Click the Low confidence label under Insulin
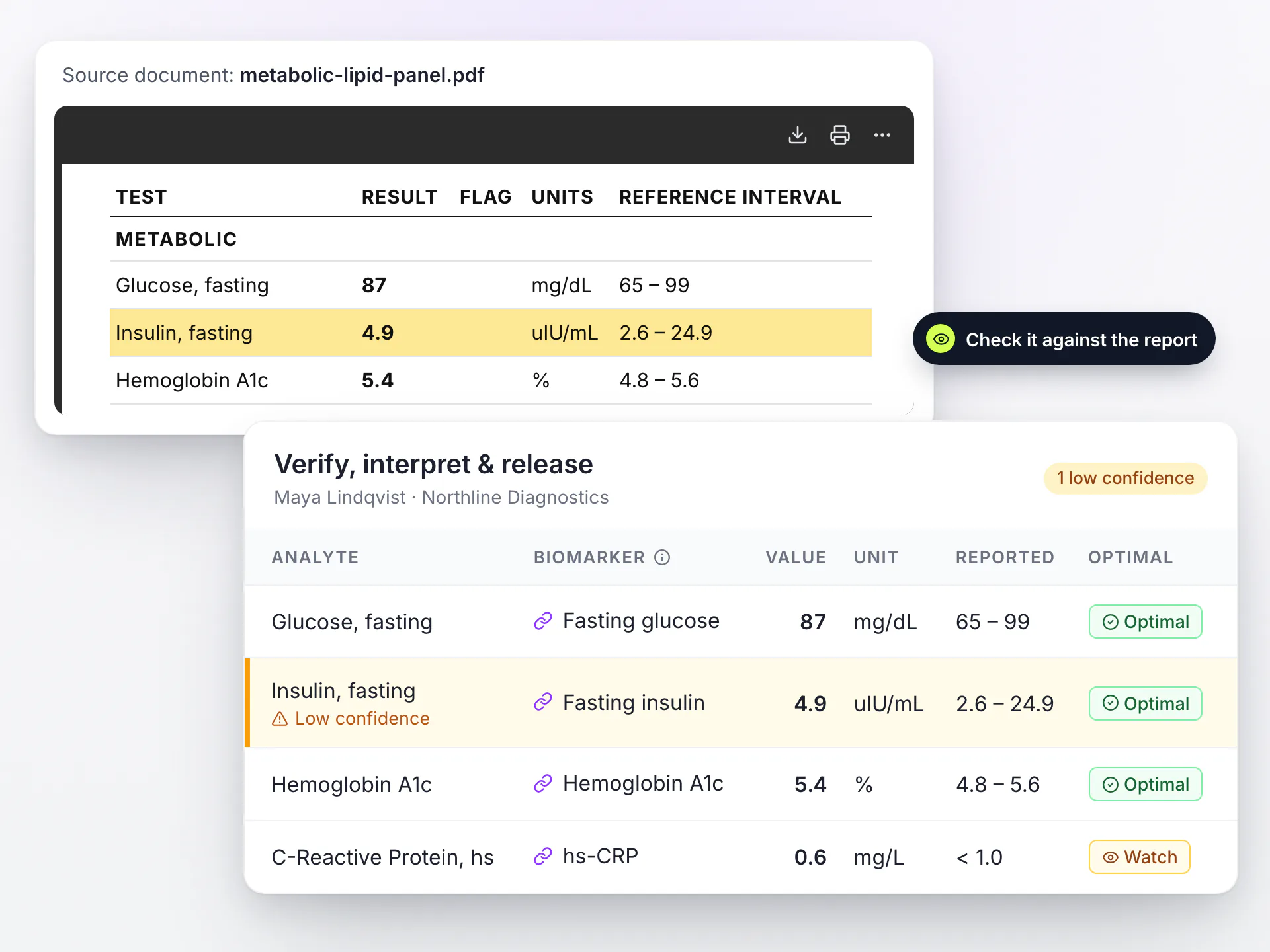This screenshot has width=1270, height=952. (x=362, y=719)
